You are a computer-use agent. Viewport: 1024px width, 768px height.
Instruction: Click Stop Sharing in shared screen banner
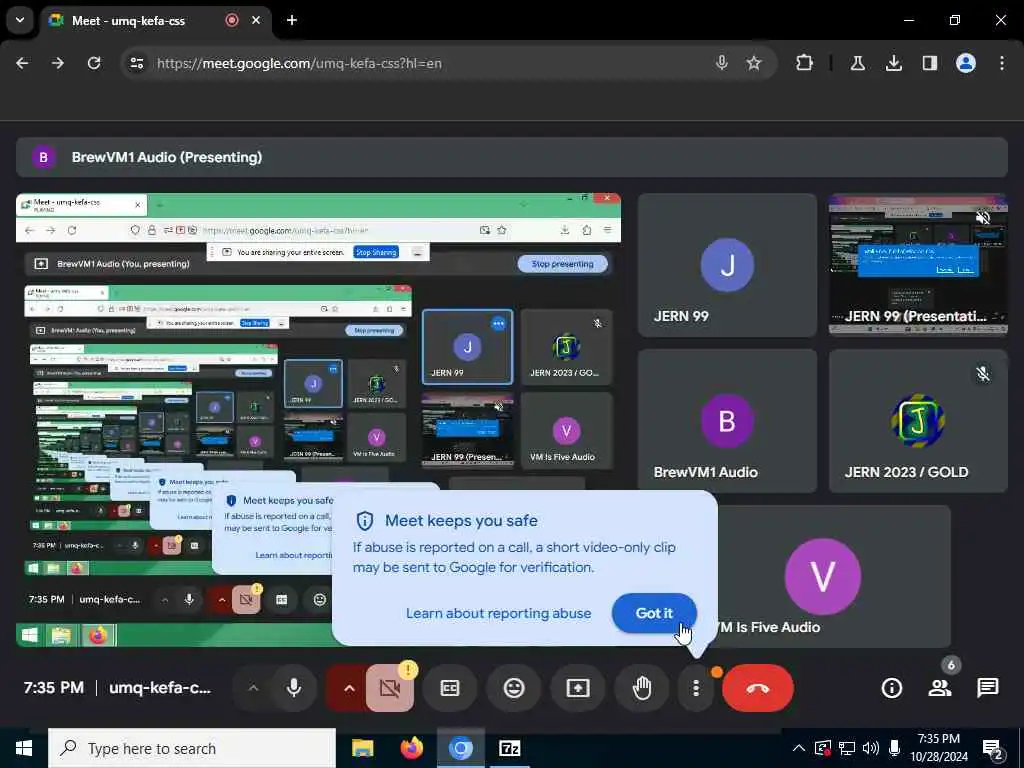pos(376,252)
